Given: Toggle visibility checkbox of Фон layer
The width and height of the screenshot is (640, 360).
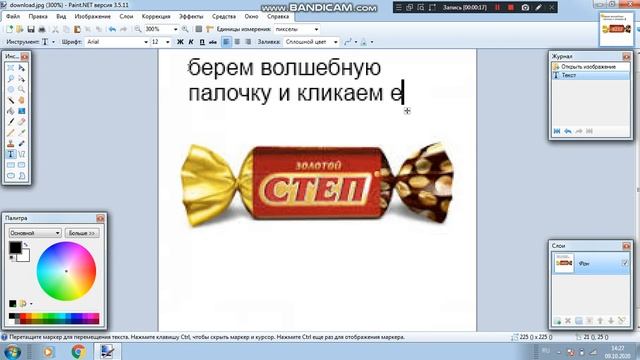Looking at the screenshot, I should pyautogui.click(x=625, y=263).
